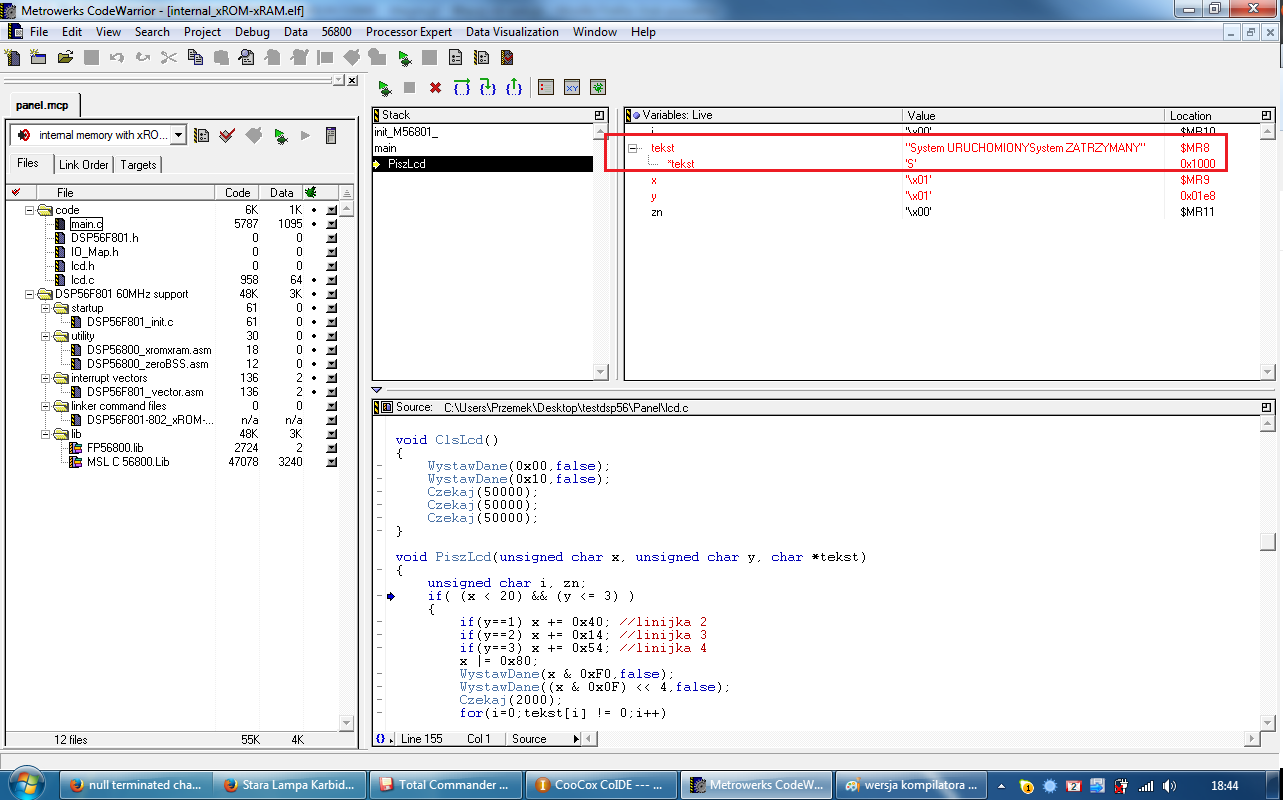
Task: Open the build target dropdown list
Action: point(178,135)
